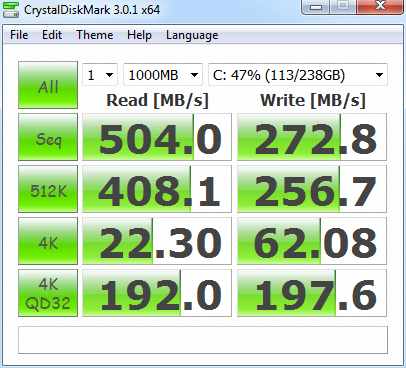Click the 512K read result 408.1

point(157,189)
